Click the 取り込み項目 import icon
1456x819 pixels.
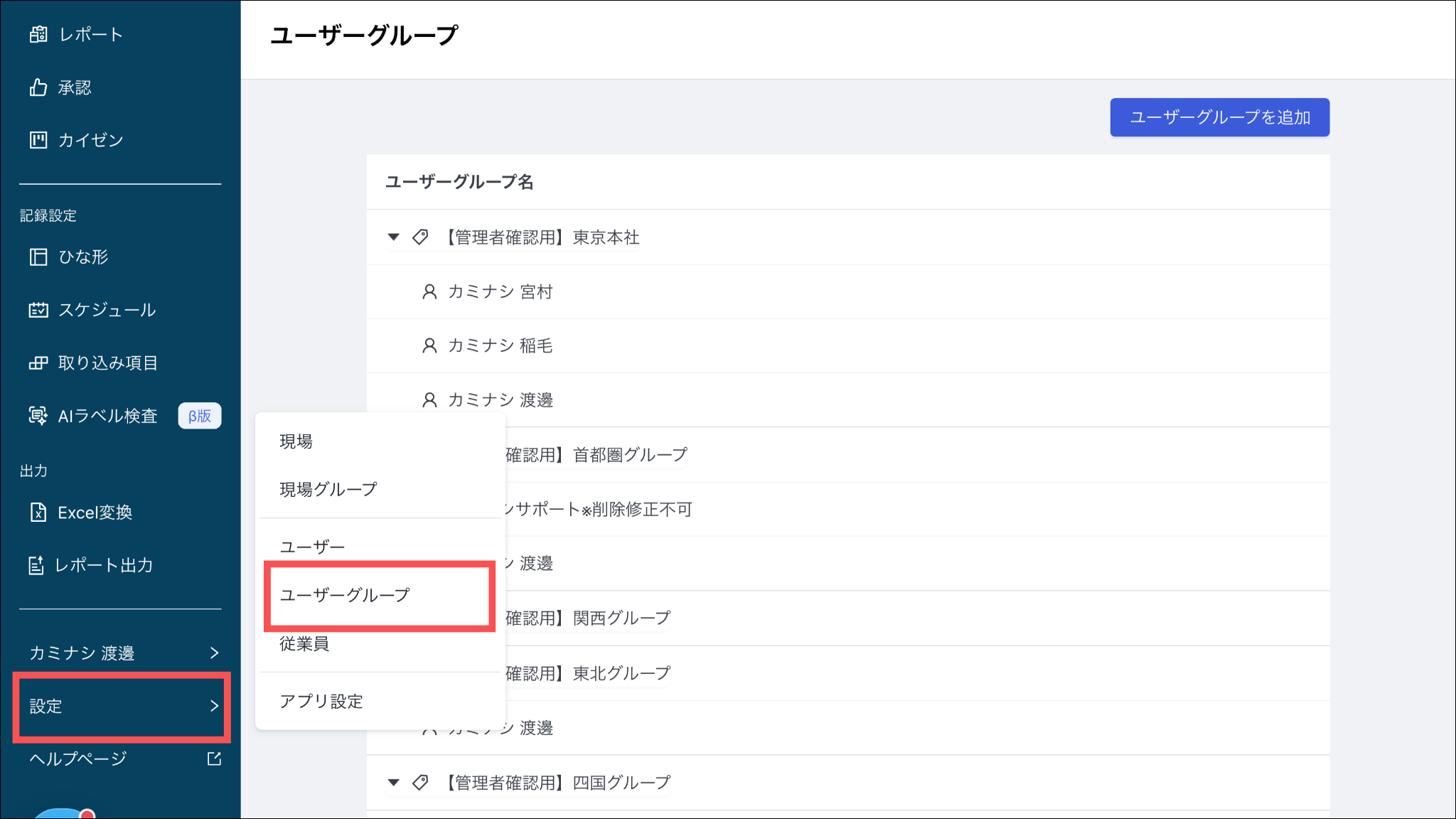click(x=38, y=363)
